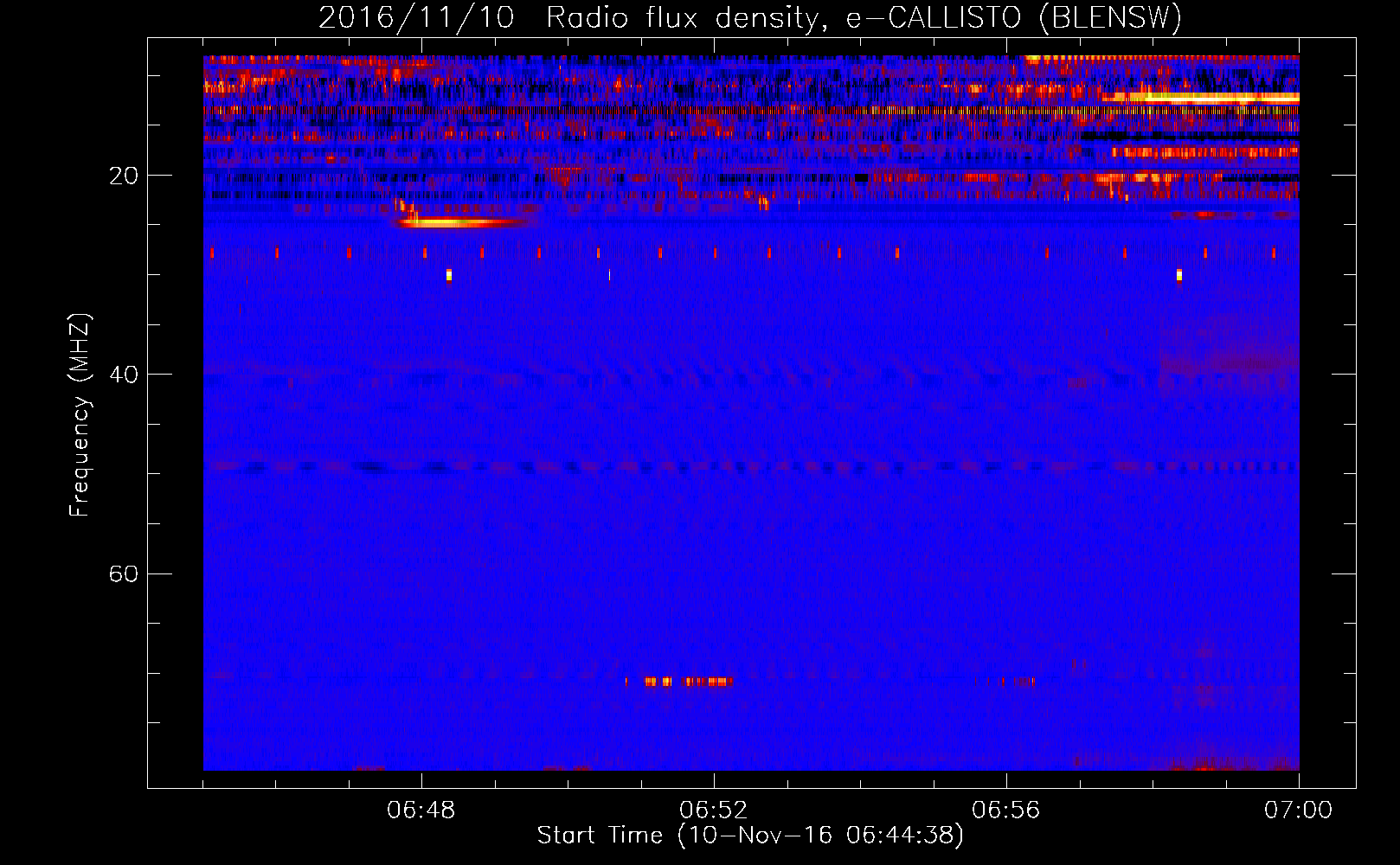
Task: Click the date '2016/11/10' in the title
Action: pyautogui.click(x=416, y=18)
